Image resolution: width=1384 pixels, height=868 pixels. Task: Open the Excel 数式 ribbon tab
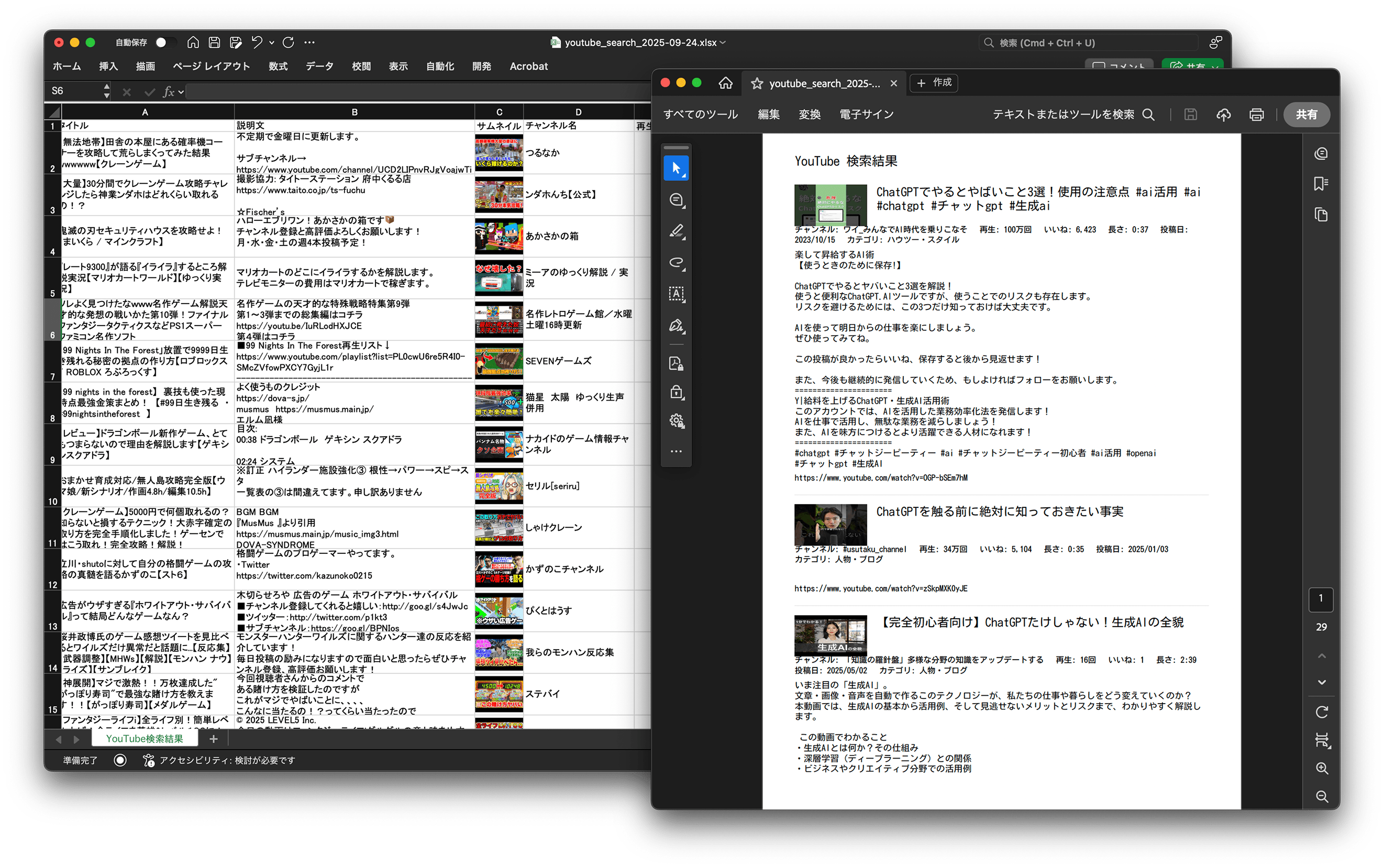pyautogui.click(x=278, y=66)
